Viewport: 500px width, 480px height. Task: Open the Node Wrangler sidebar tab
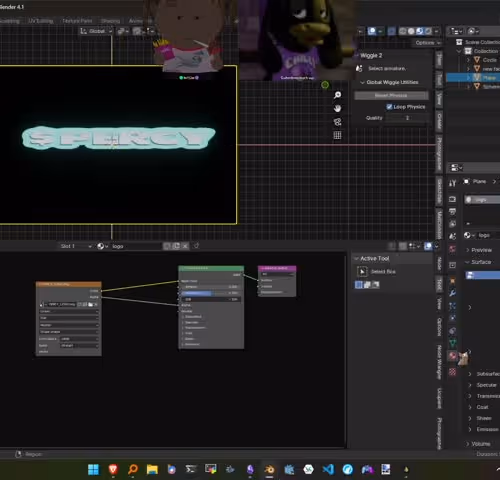(x=439, y=362)
